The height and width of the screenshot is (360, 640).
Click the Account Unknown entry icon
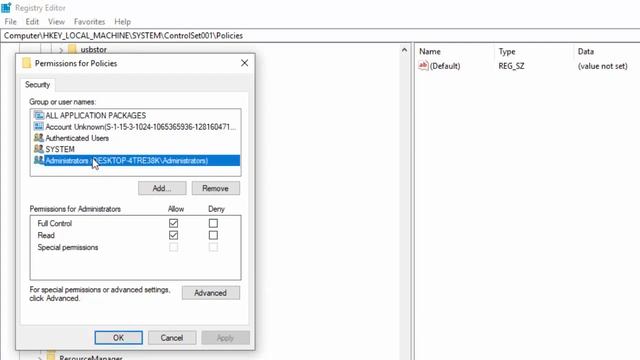point(39,127)
